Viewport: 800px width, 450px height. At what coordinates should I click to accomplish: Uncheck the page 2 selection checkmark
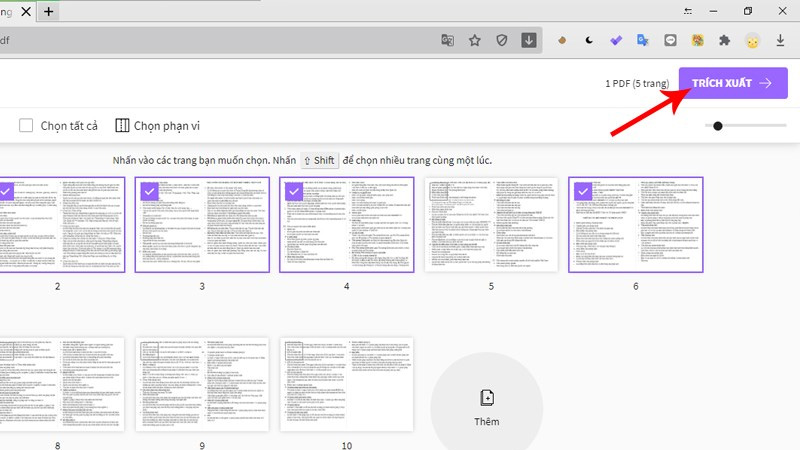point(6,192)
